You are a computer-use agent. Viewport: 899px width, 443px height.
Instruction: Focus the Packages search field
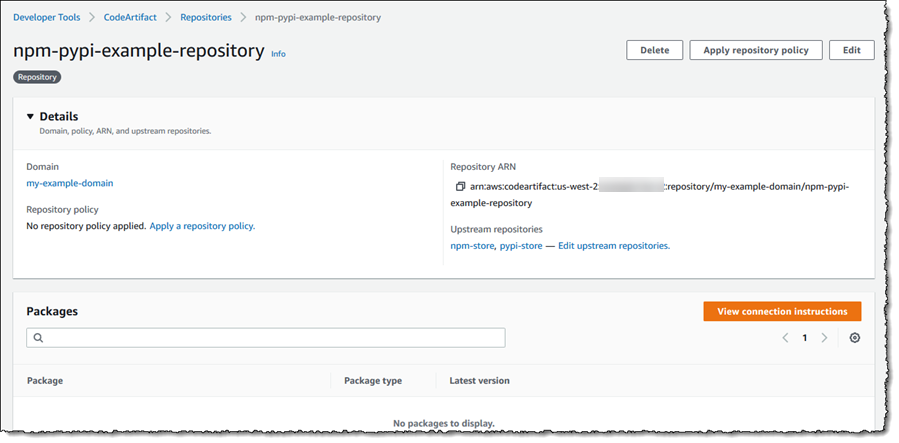click(x=265, y=338)
